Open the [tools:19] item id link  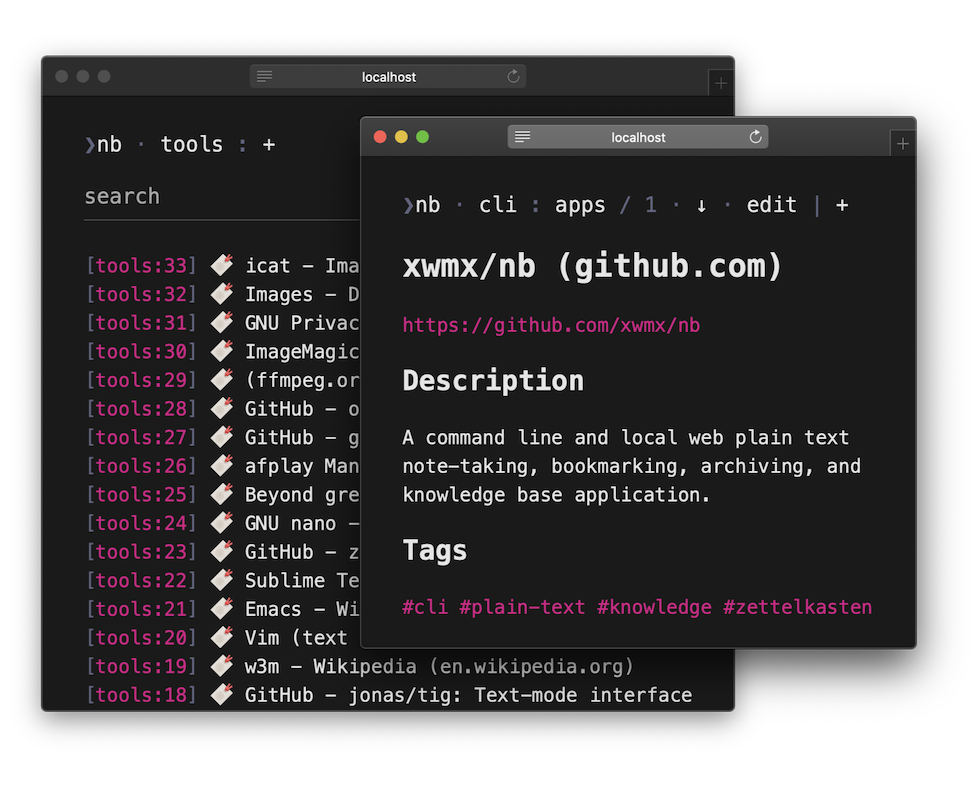[x=141, y=666]
